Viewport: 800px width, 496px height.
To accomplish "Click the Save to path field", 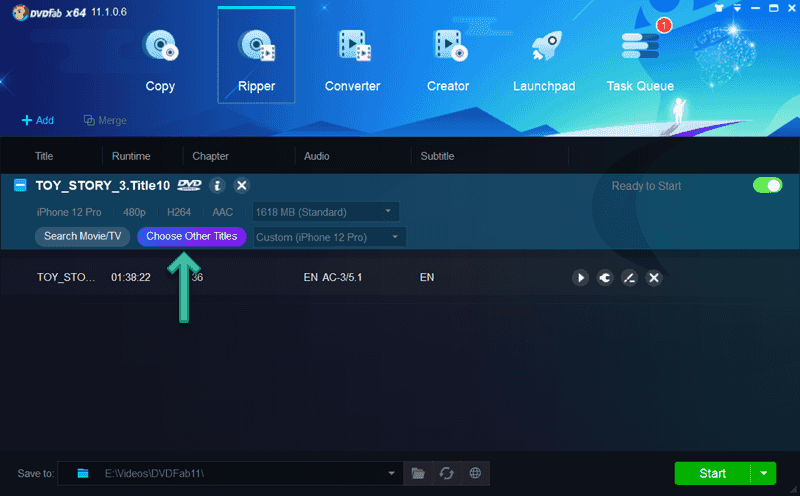I will coord(230,474).
